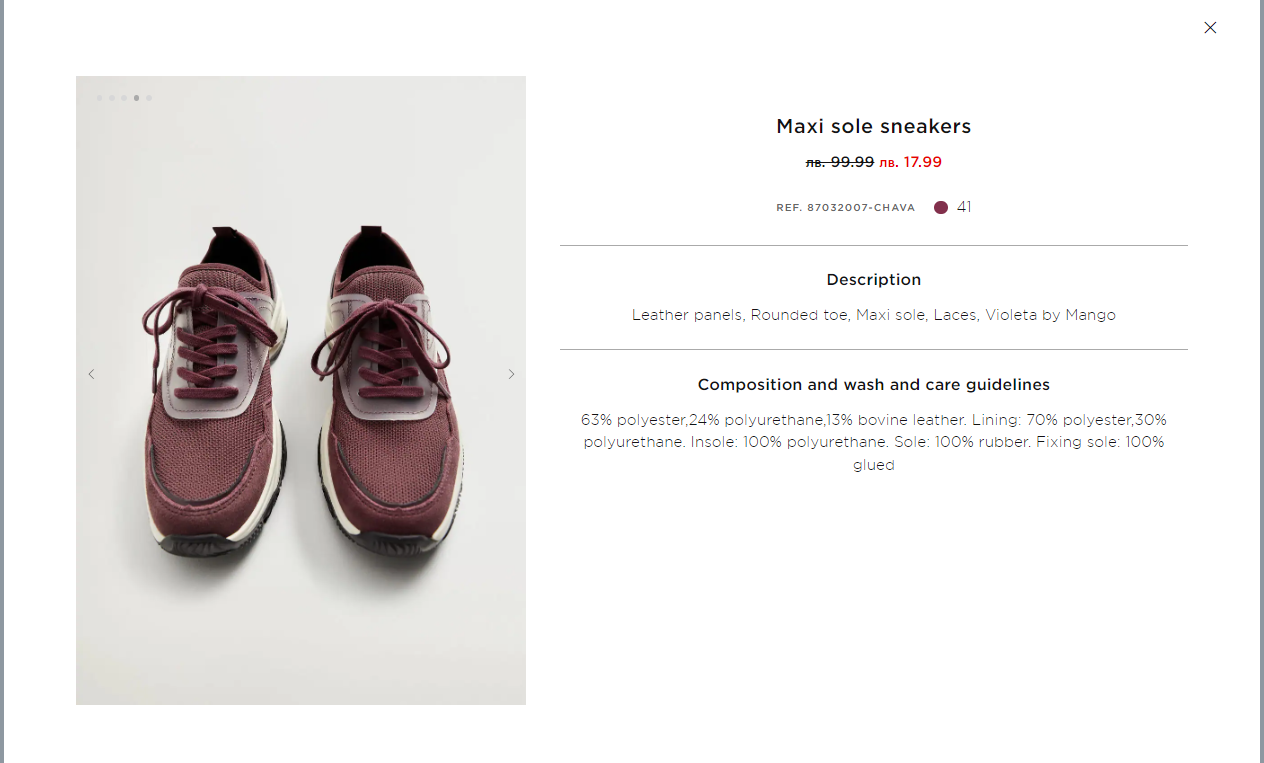Click the REF. 87032007-CHAVA reference code

pos(845,208)
